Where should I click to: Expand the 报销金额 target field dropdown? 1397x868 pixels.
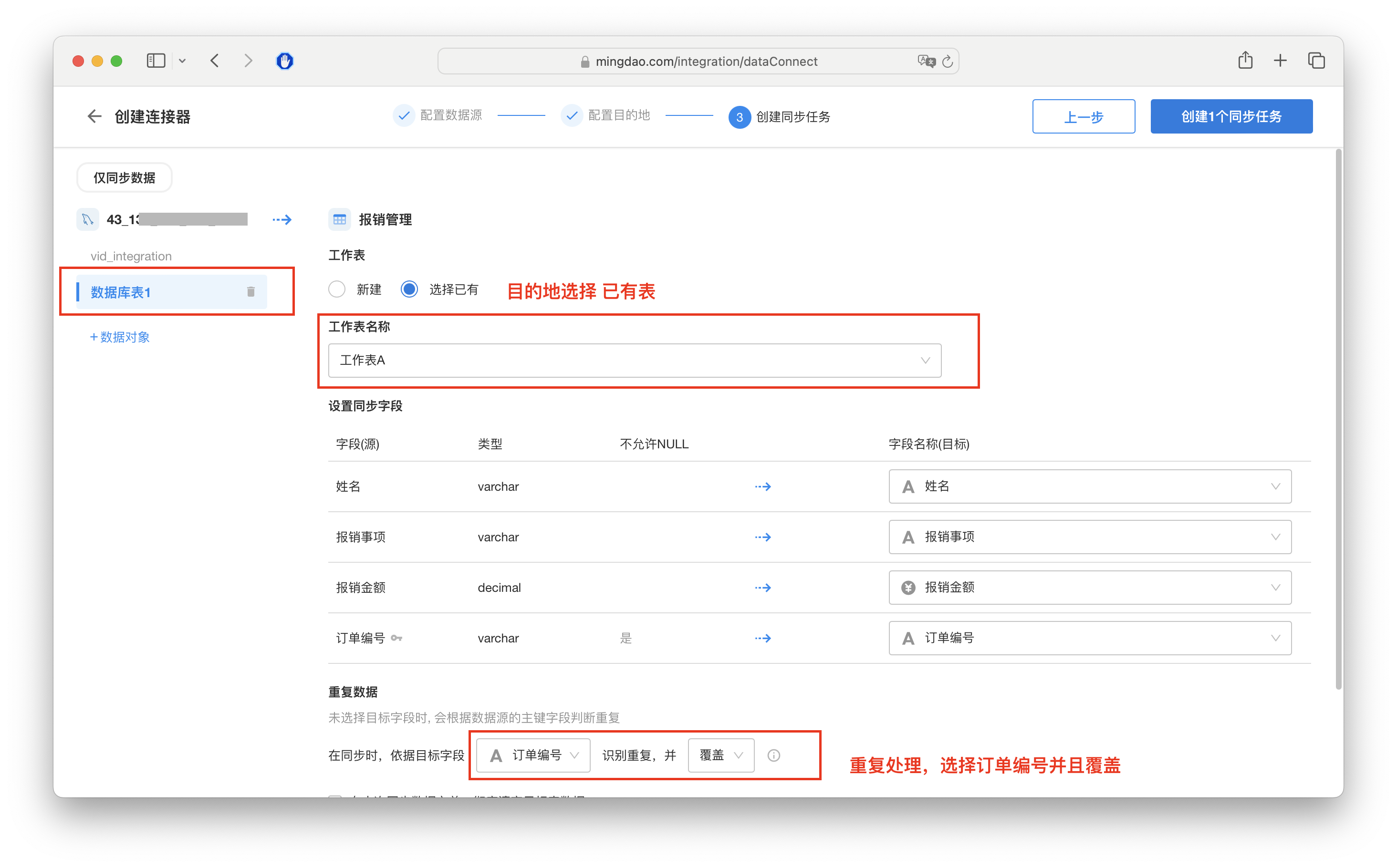tap(1089, 587)
